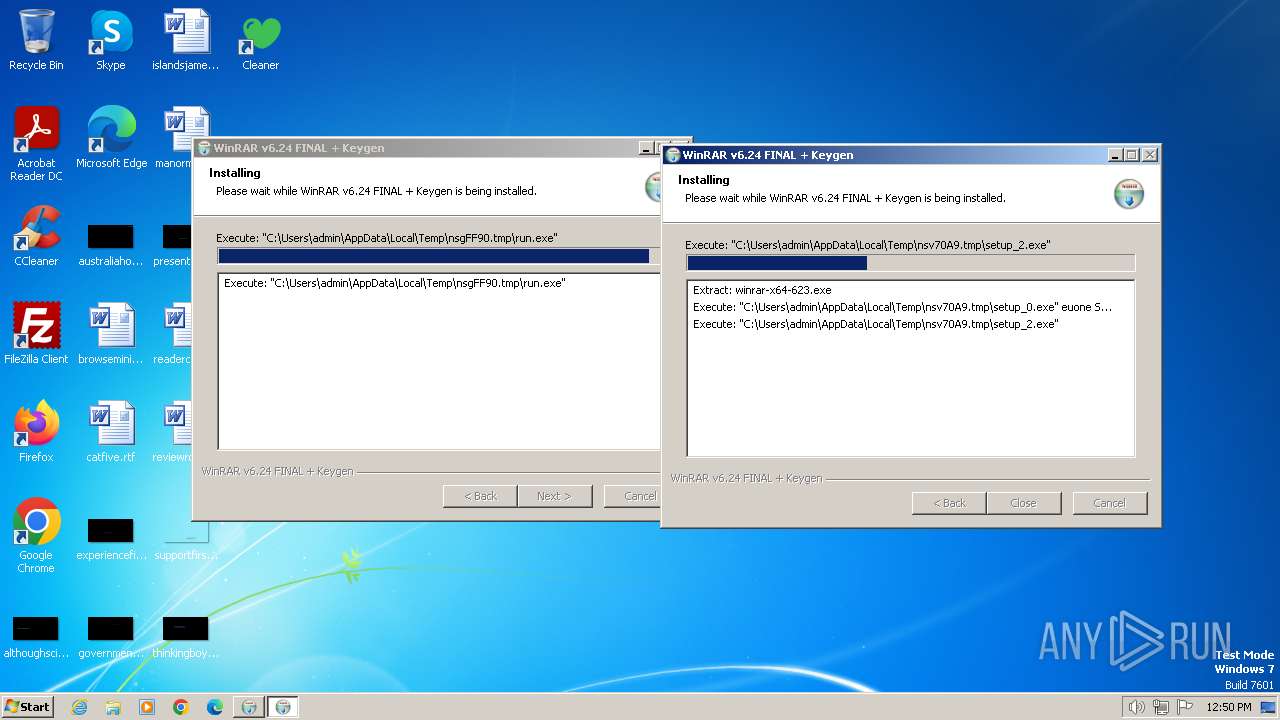Launch Firefox from the desktop
Image resolution: width=1280 pixels, height=720 pixels.
click(x=36, y=433)
